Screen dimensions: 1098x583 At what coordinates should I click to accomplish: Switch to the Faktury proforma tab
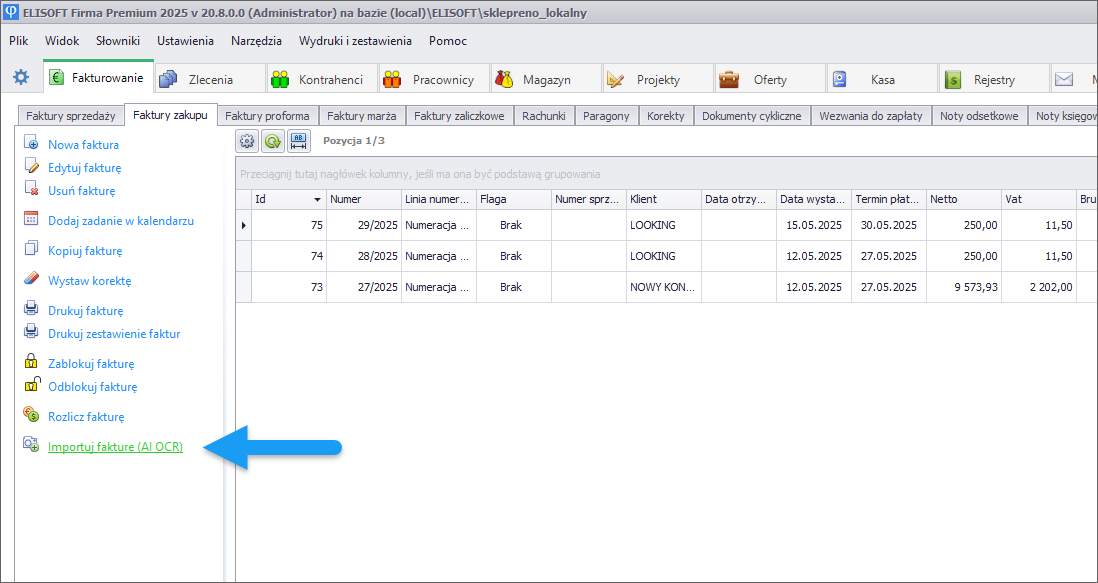coord(267,116)
